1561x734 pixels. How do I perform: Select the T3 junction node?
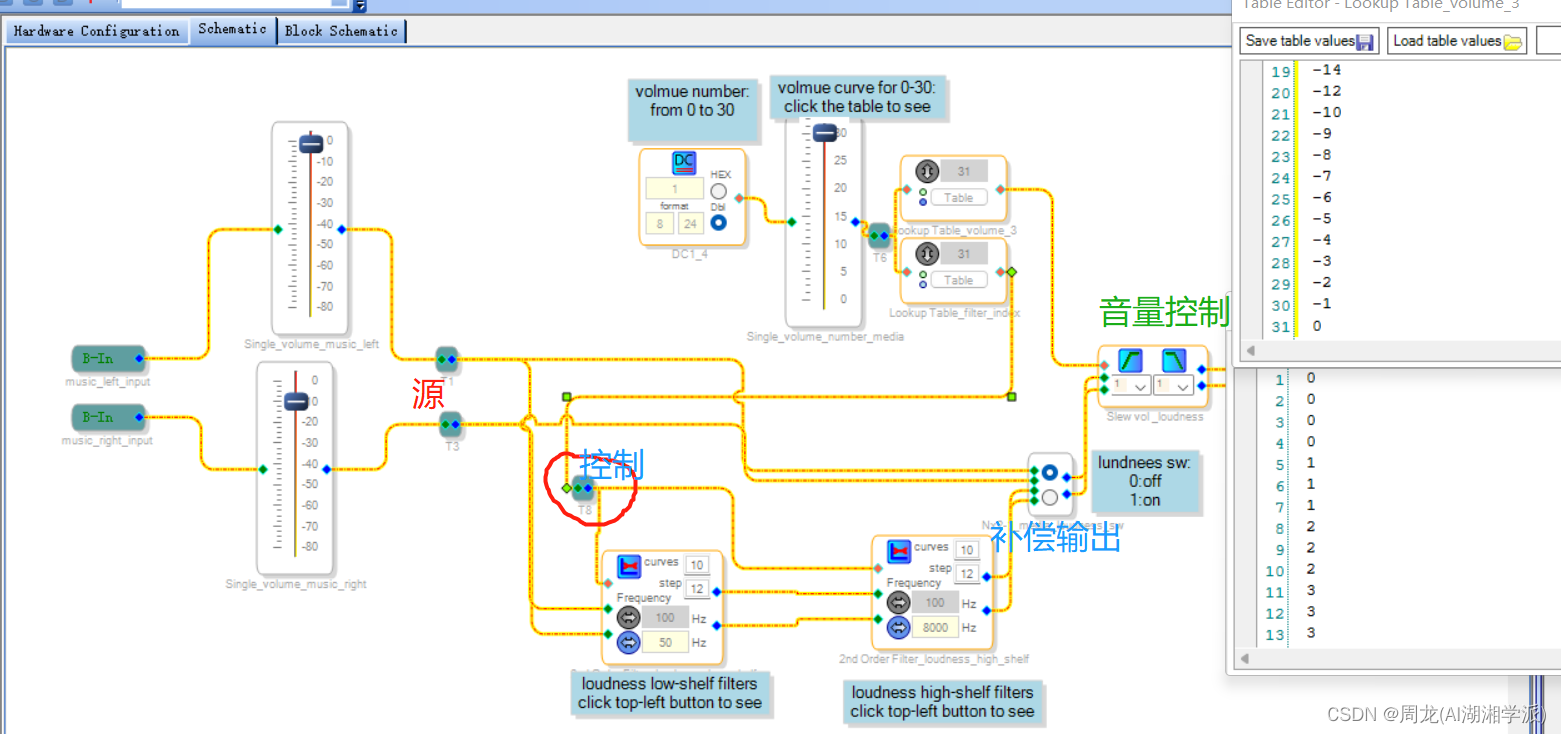451,425
